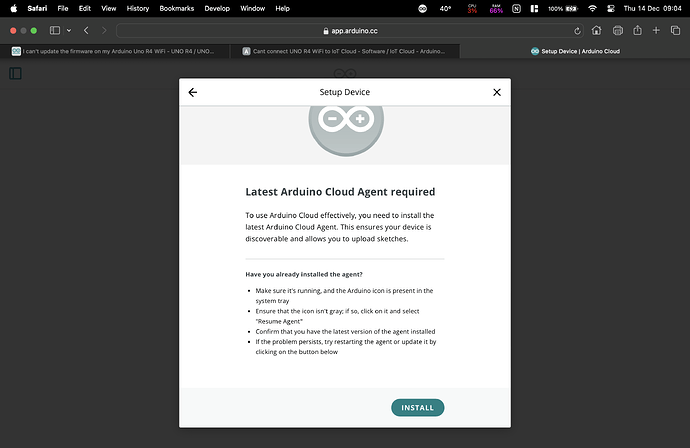Click 'Latest Arduino Cloud Agent required' heading
690x448 pixels.
(340, 192)
